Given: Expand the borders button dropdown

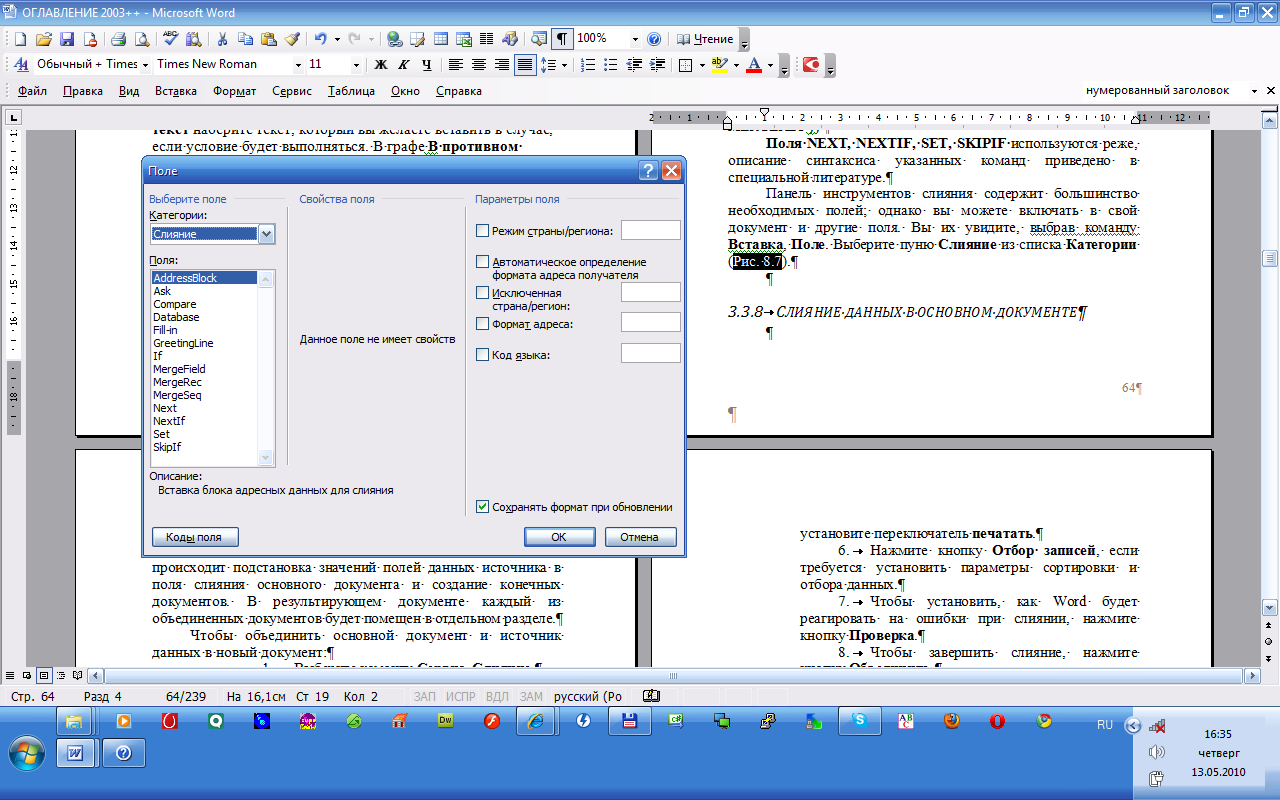Looking at the screenshot, I should tap(700, 64).
